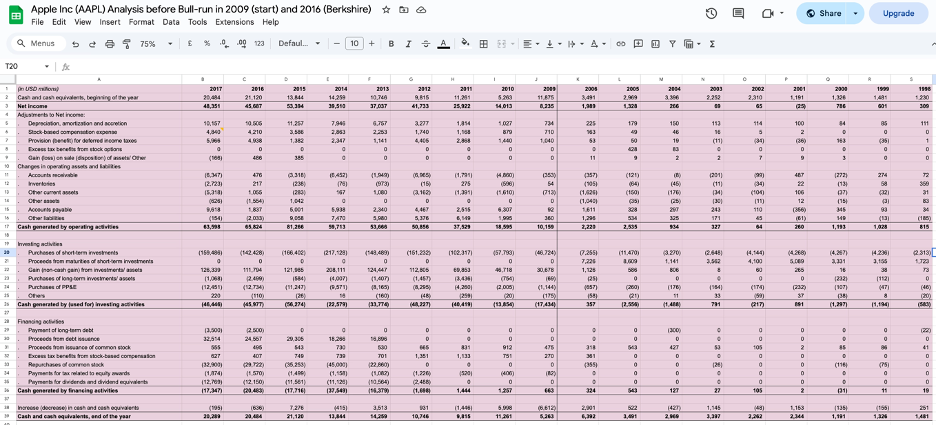Open more number formats (123)
Screen dimensions: 936x426
click(x=259, y=44)
